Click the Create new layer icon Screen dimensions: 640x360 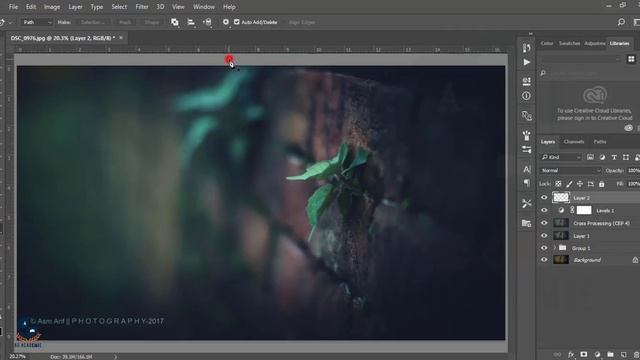(x=623, y=355)
